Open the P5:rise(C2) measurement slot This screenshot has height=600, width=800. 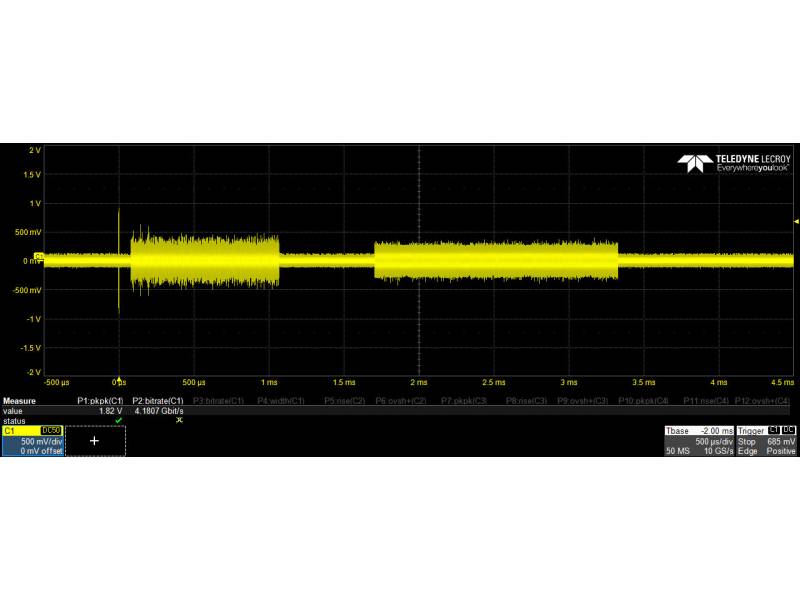340,400
